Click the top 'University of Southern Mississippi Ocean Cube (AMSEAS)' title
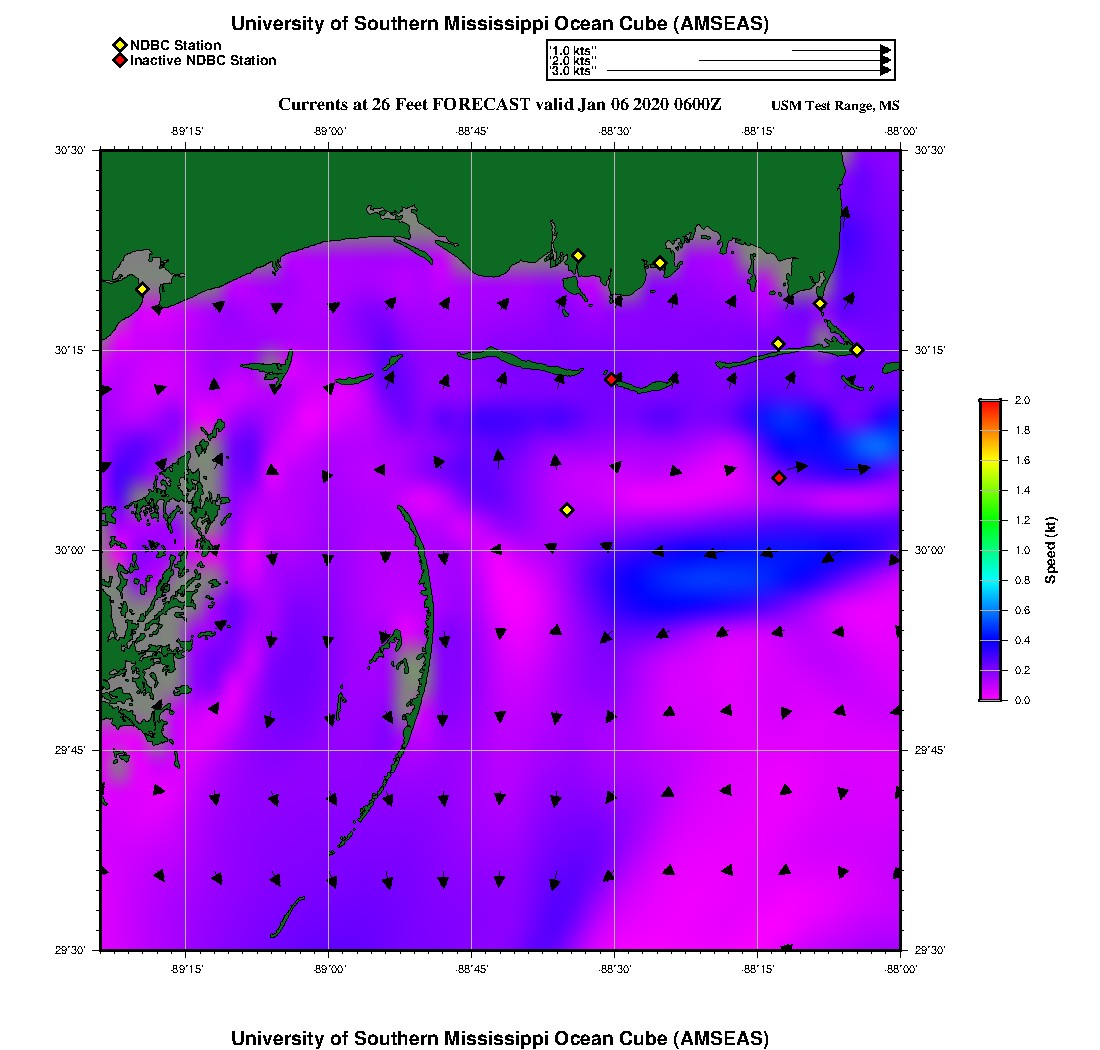 click(x=499, y=24)
